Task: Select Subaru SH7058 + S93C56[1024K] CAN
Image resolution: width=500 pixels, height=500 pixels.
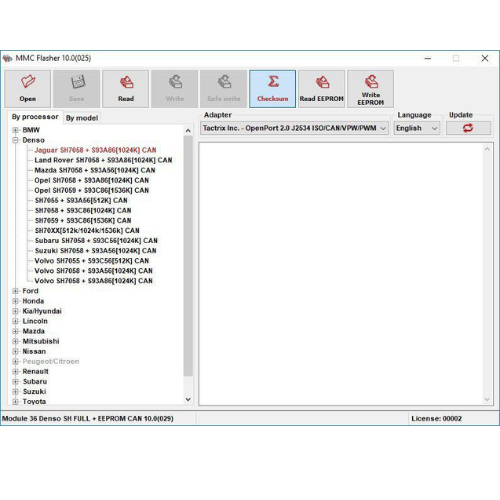Action: pyautogui.click(x=96, y=241)
